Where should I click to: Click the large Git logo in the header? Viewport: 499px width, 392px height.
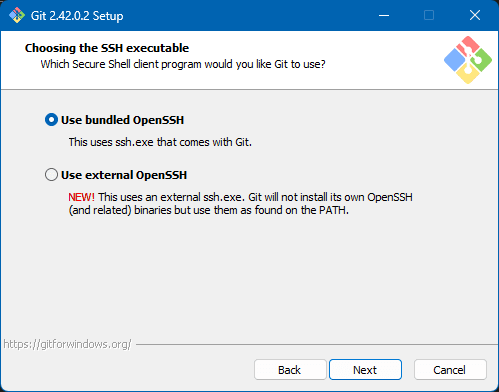(468, 60)
